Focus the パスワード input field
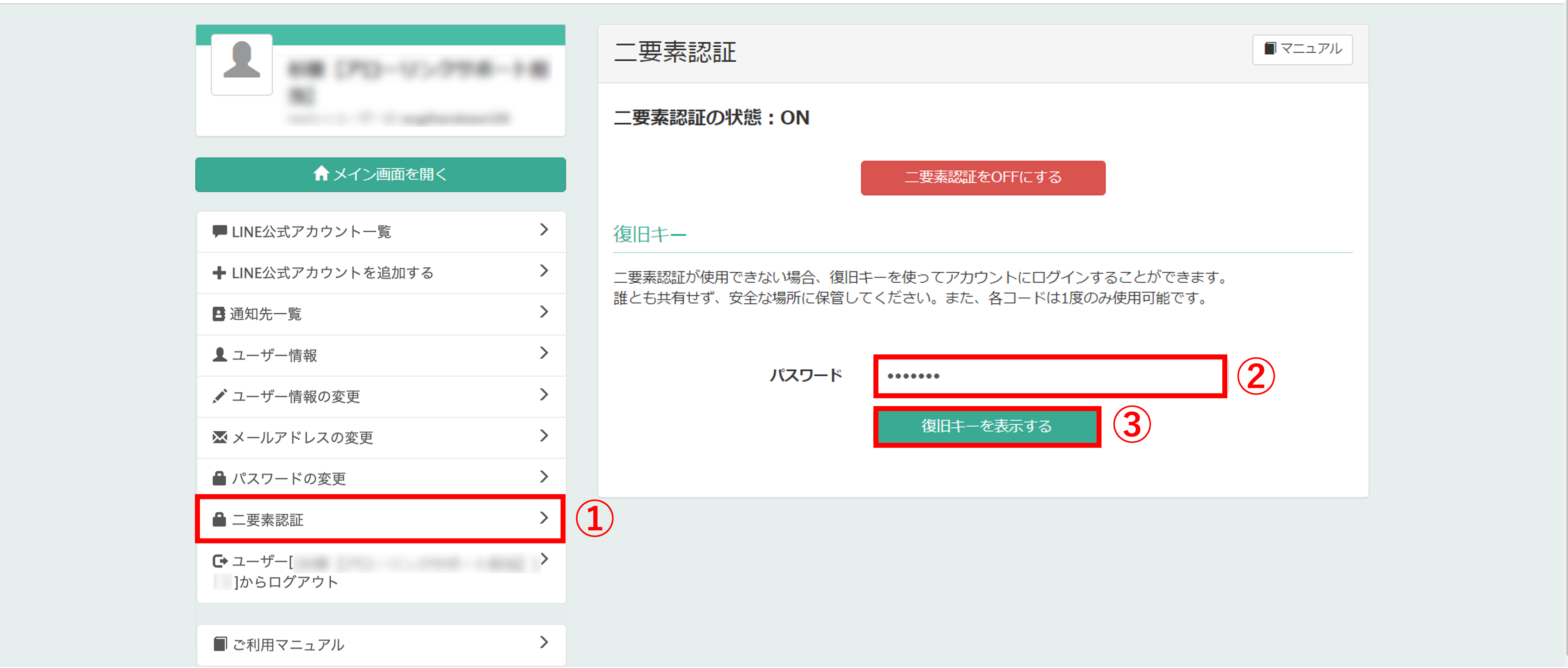 pyautogui.click(x=1049, y=376)
